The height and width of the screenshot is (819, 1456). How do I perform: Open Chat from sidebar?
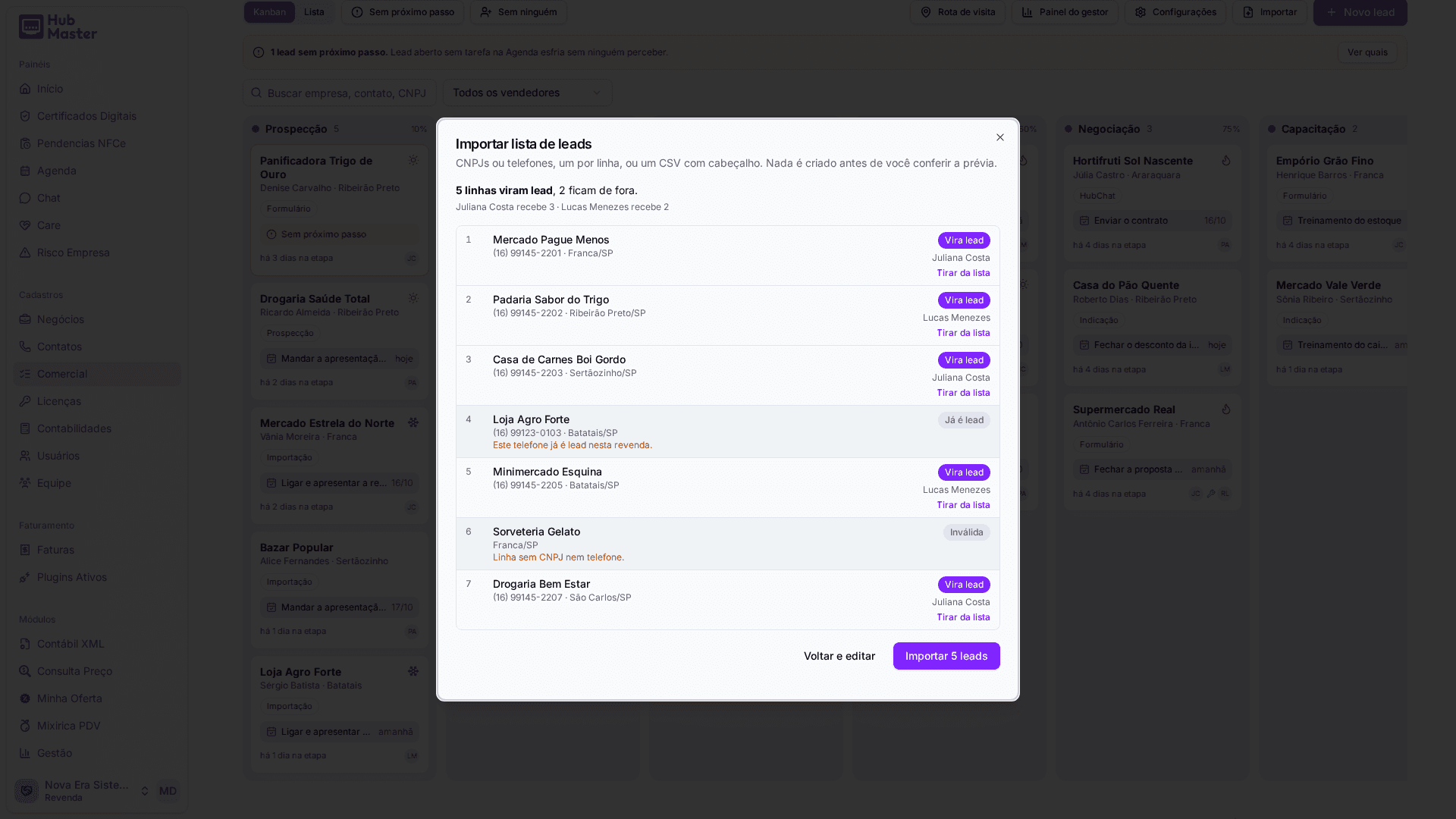pos(97,198)
